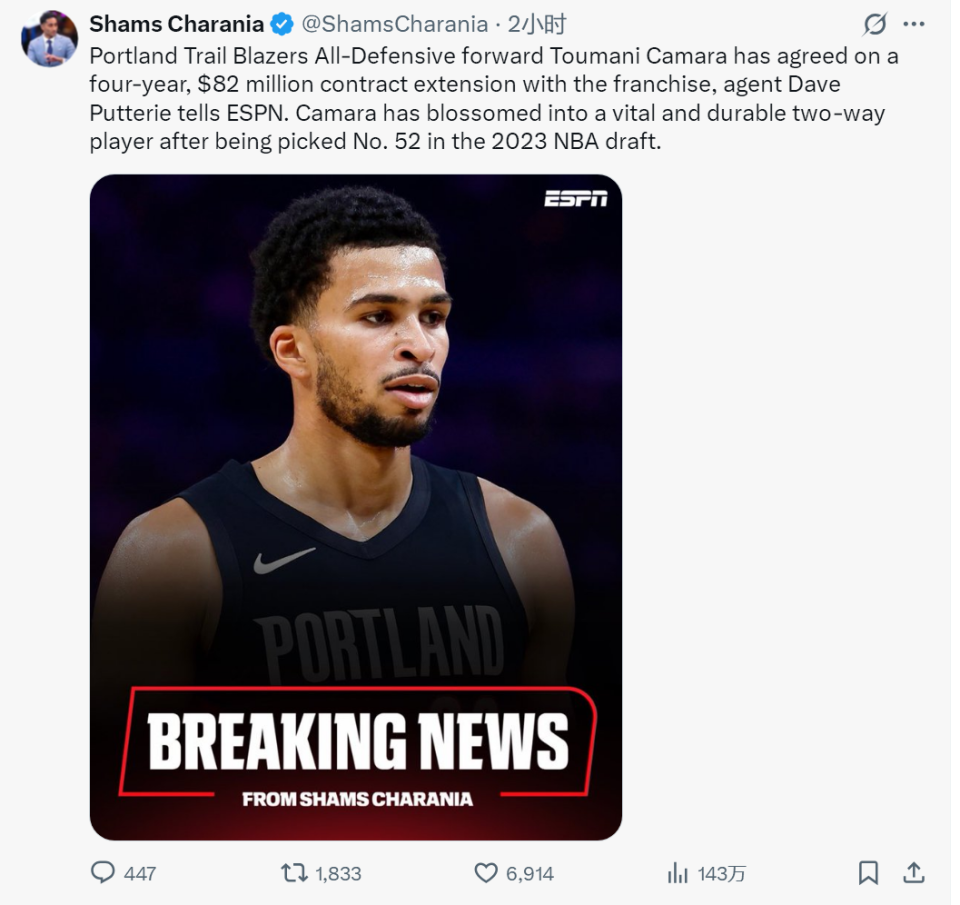Screen dimensions: 960x905
Task: Click the blue verified badge
Action: point(283,24)
